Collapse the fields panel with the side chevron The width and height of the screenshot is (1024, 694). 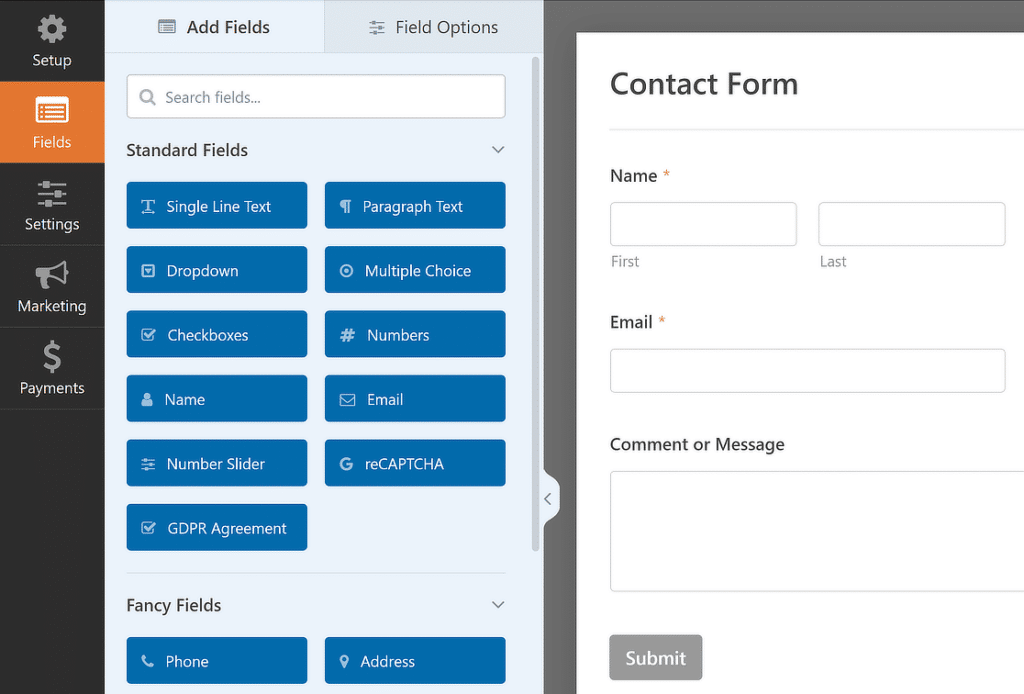coord(548,497)
